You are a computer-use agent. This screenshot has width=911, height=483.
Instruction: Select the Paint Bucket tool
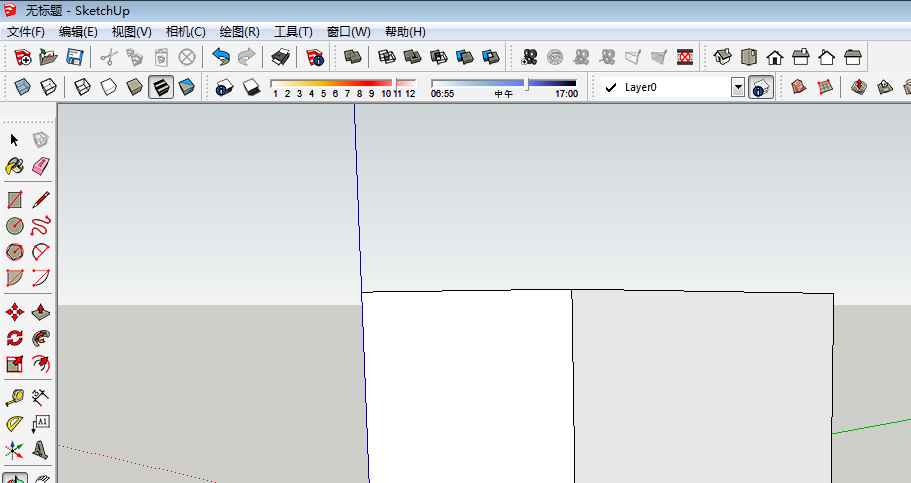[15, 166]
